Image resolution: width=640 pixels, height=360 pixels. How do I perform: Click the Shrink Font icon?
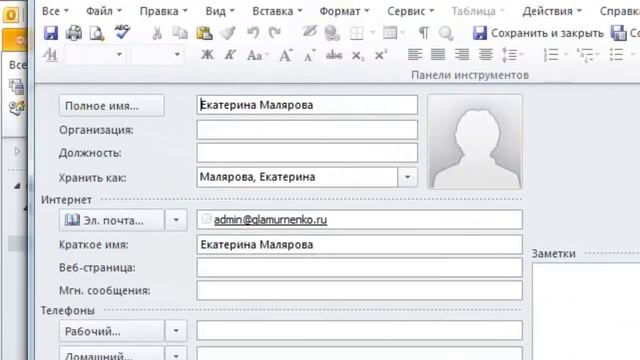pos(309,56)
